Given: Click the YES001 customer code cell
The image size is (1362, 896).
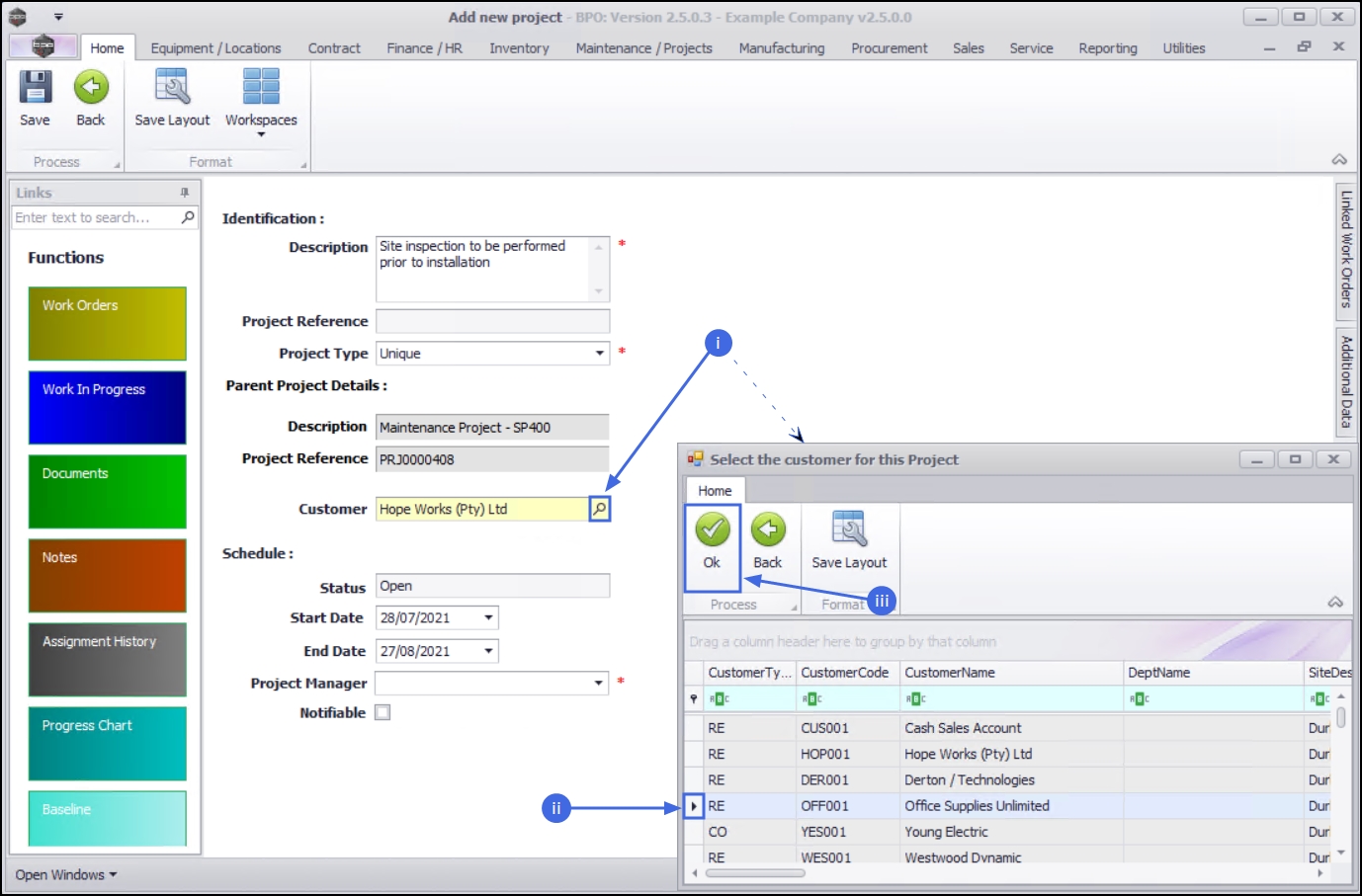Looking at the screenshot, I should pos(847,832).
